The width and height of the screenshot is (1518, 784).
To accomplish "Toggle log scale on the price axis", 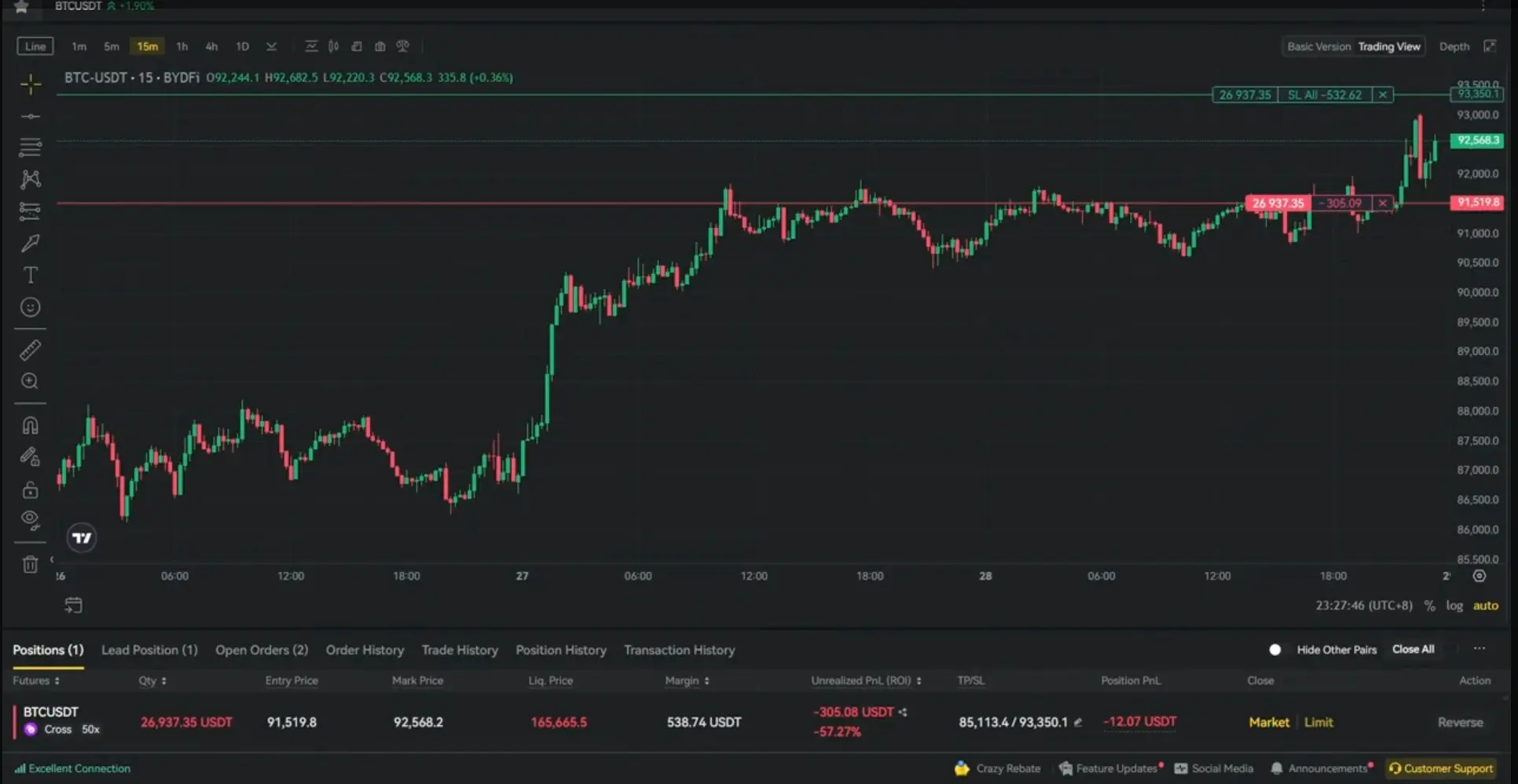I will [1454, 606].
